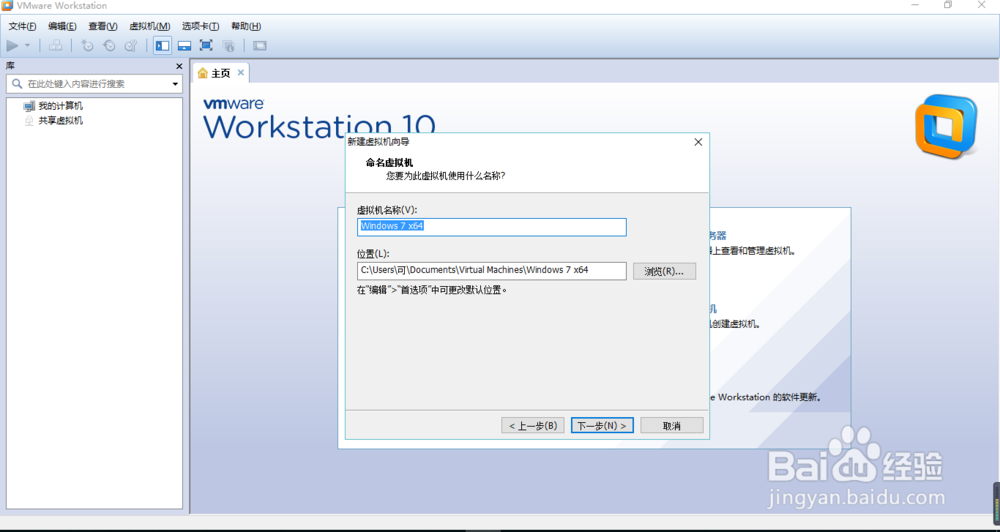Open the 查看(V) menu
The height and width of the screenshot is (532, 1000).
pos(103,26)
